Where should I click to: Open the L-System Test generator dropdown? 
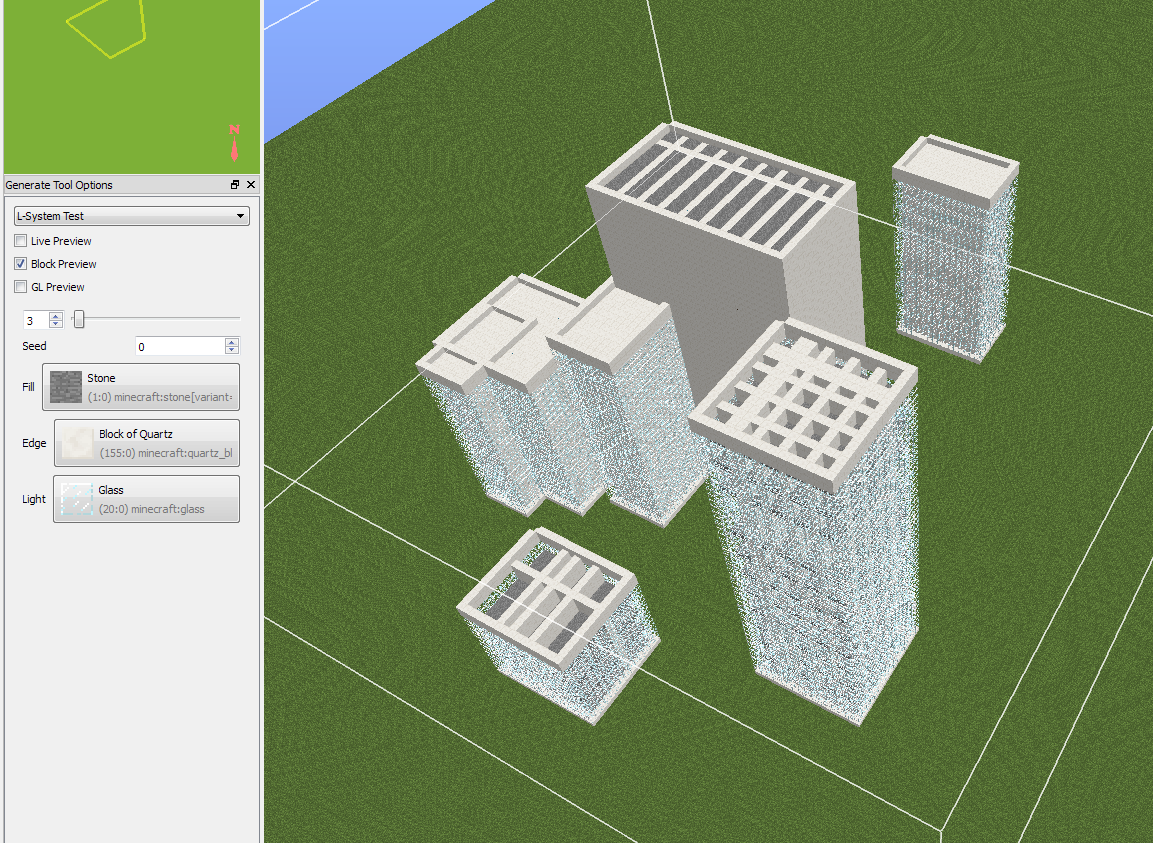click(132, 216)
